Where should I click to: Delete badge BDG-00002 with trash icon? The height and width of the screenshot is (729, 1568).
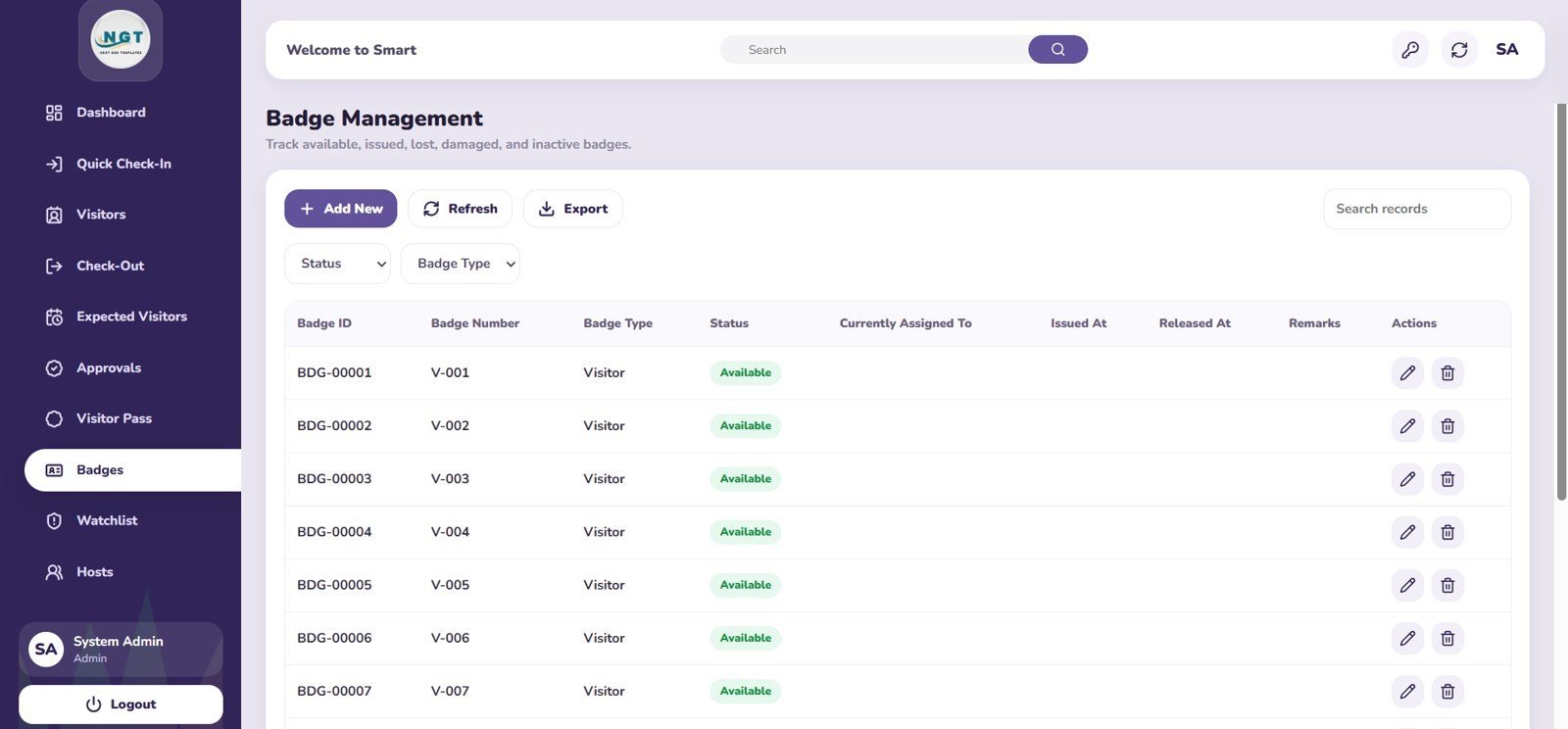pos(1447,426)
